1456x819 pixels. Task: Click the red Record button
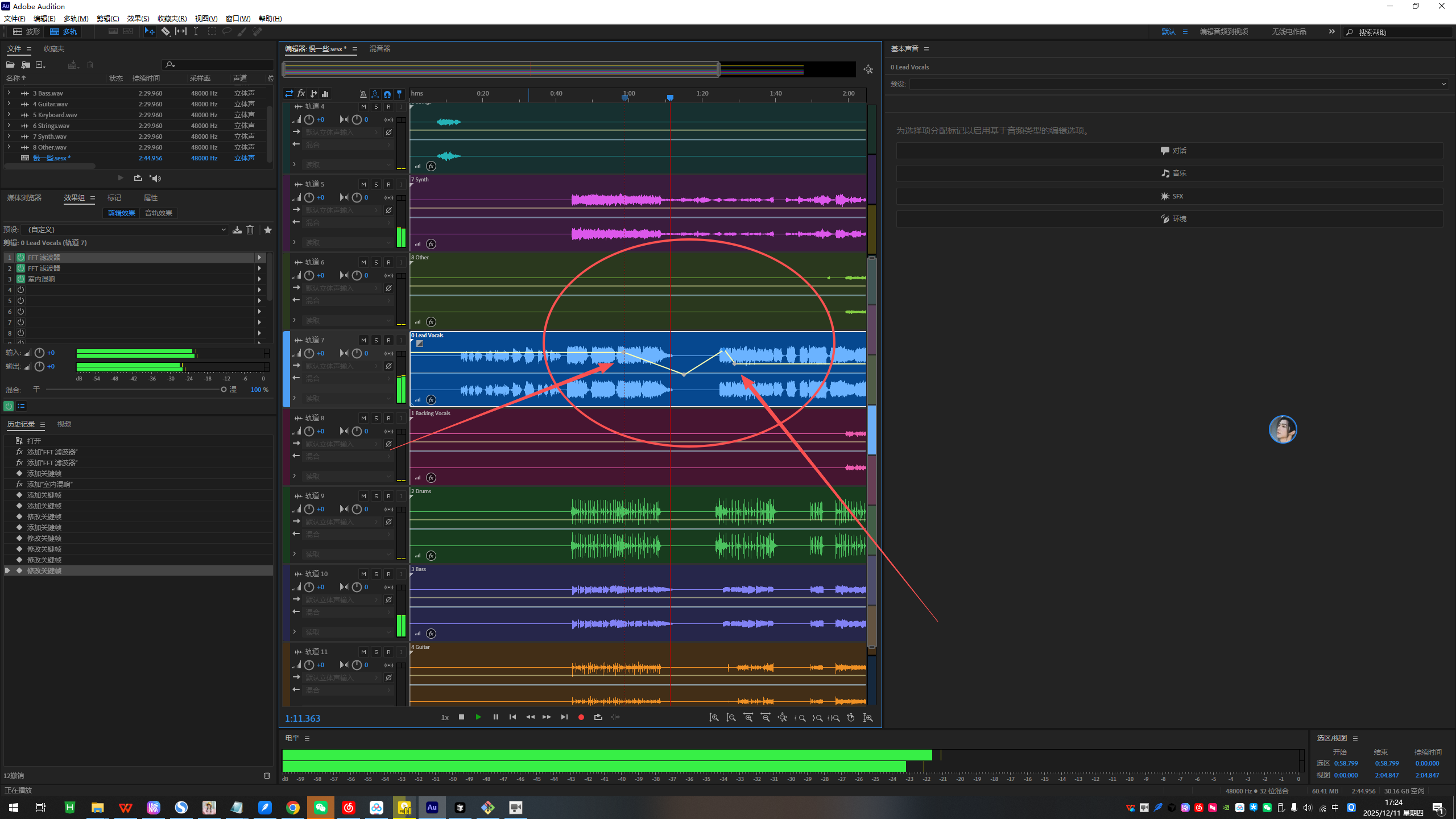581,717
